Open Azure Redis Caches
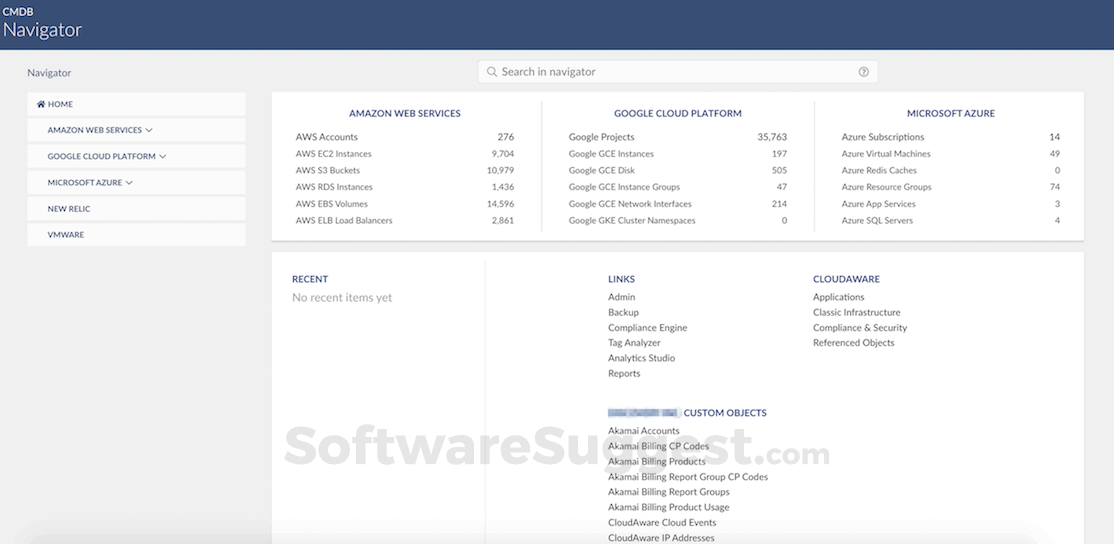This screenshot has width=1114, height=544. [x=879, y=170]
